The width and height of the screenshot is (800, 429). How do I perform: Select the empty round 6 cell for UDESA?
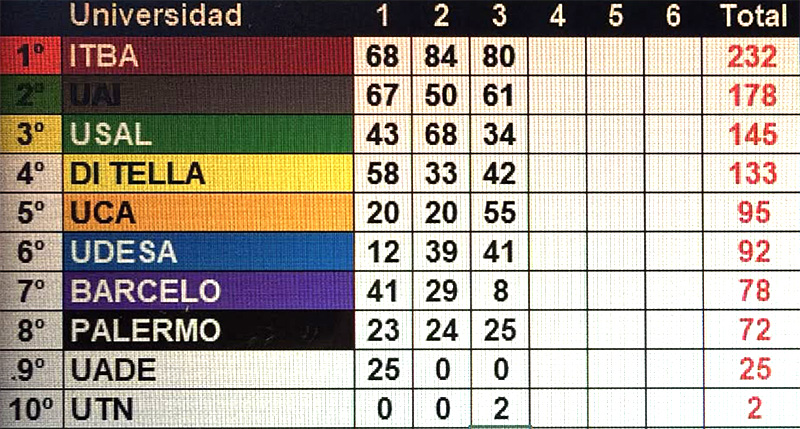point(673,252)
